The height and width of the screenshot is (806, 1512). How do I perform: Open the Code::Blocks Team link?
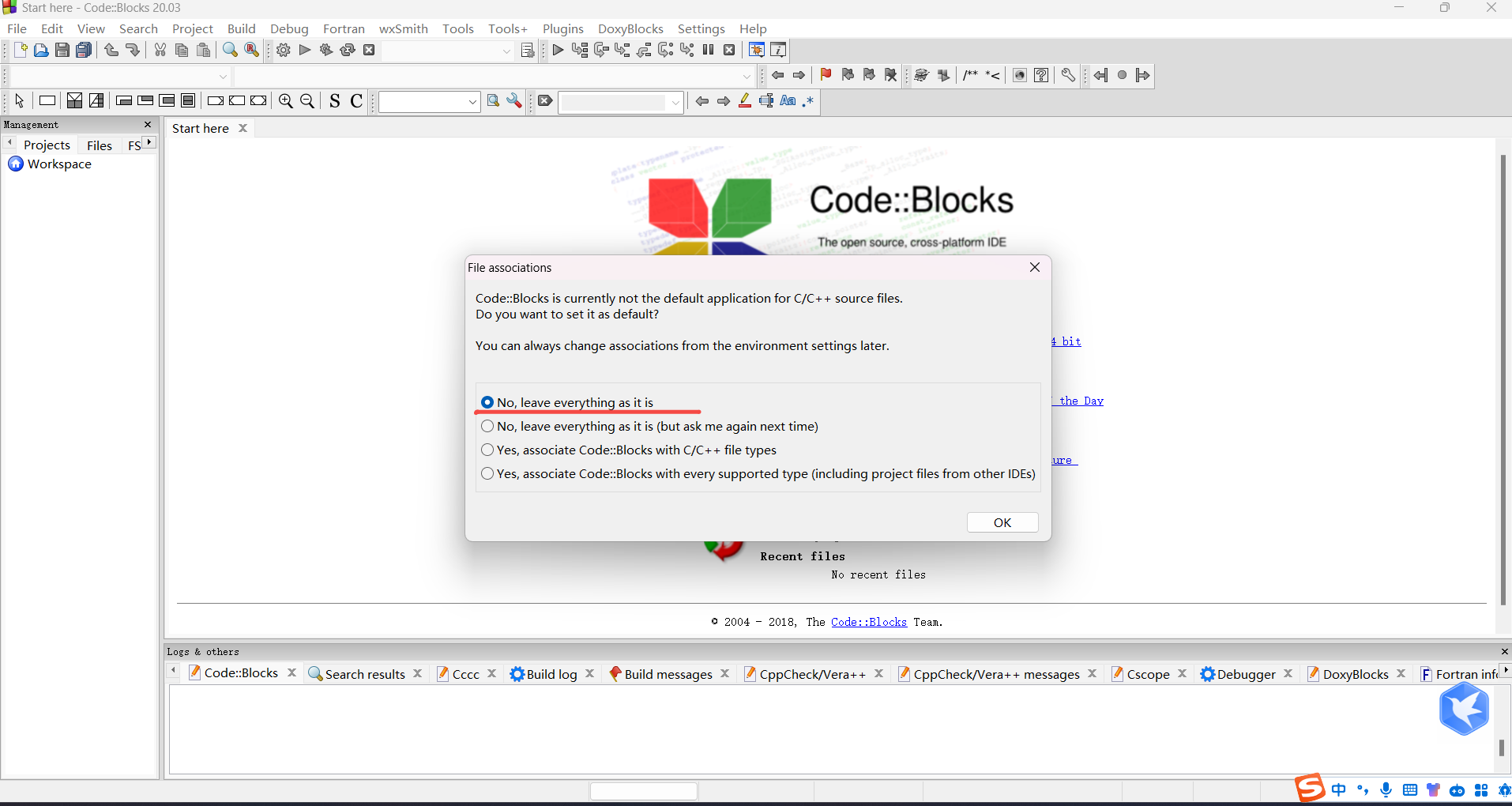pos(869,622)
